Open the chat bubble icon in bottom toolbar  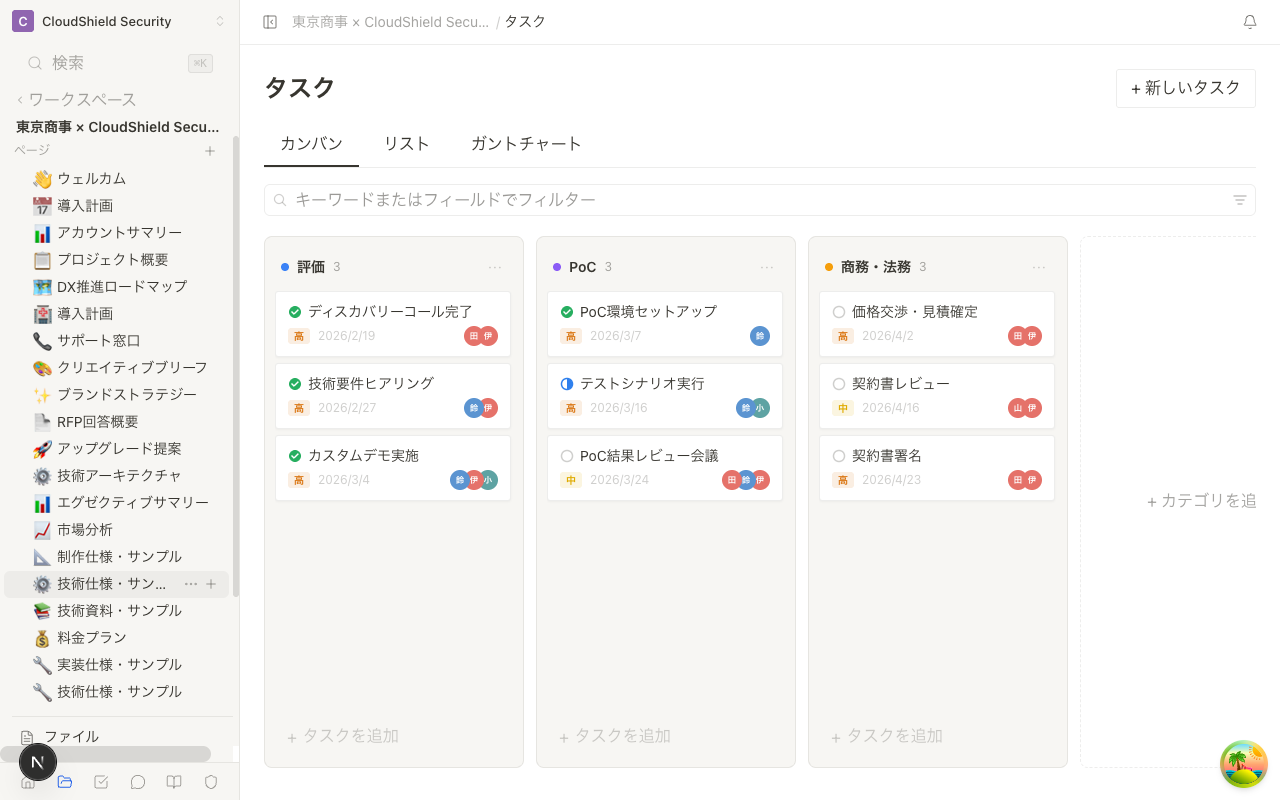point(137,782)
